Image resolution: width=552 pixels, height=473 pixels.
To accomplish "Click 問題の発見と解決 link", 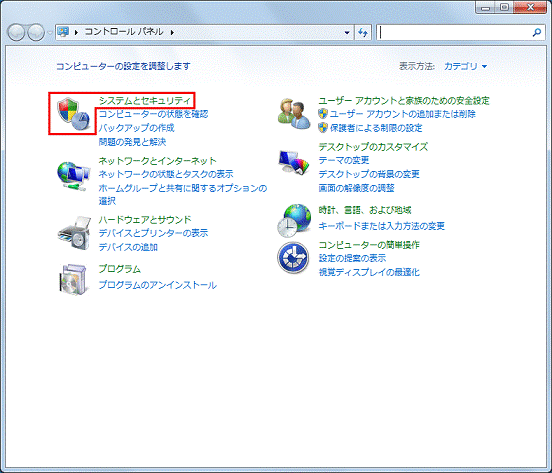I will click(132, 141).
